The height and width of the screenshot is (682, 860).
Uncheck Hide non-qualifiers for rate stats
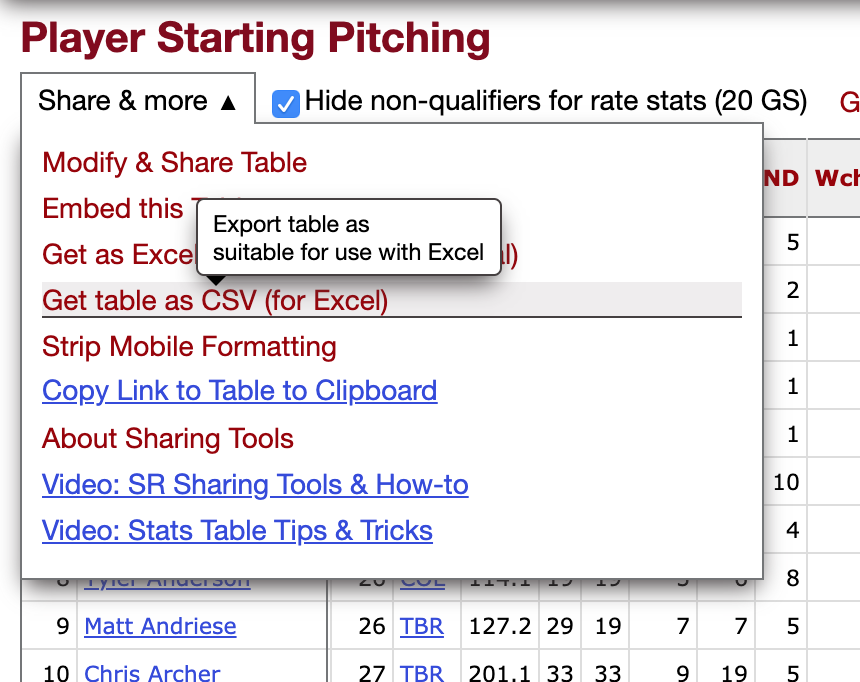click(286, 103)
